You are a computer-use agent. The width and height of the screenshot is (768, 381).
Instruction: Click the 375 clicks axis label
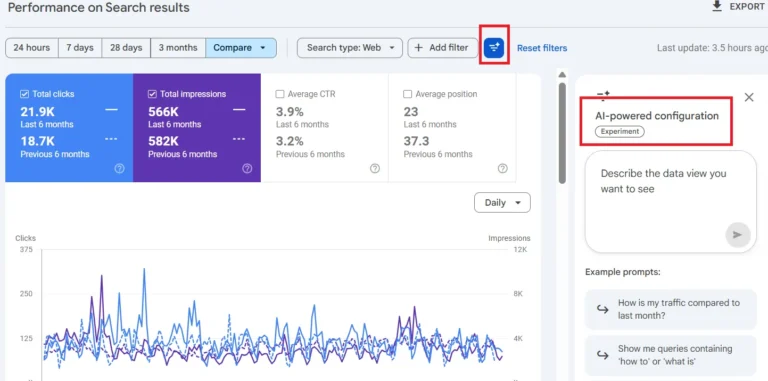26,250
